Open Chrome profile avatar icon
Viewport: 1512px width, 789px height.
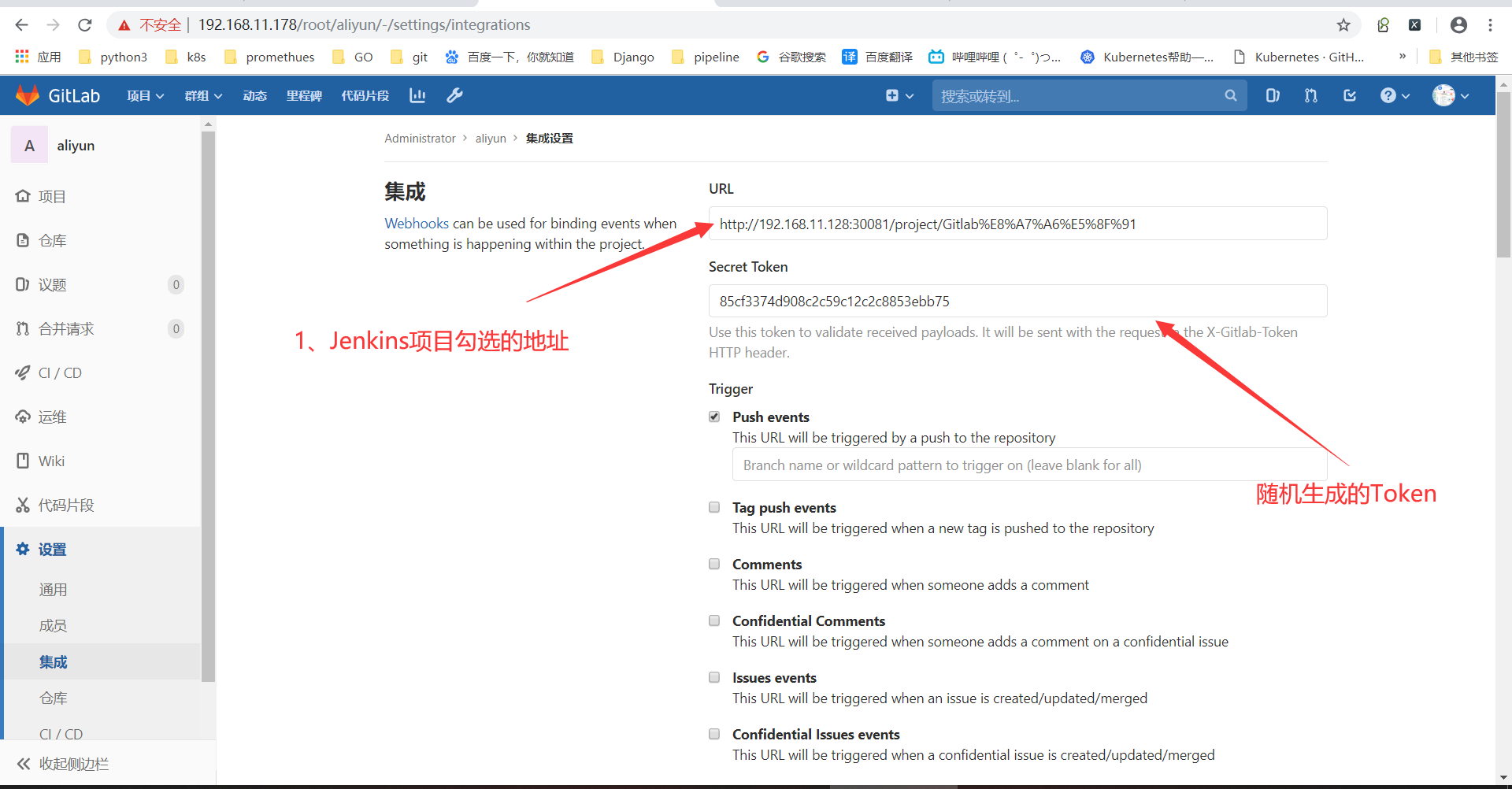point(1458,25)
